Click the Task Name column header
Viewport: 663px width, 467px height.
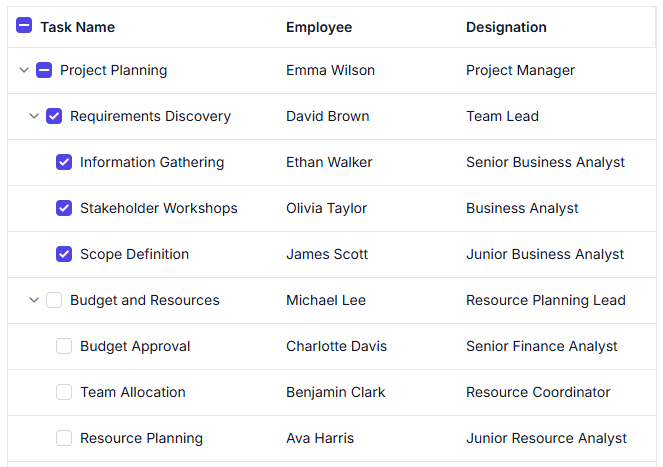pos(78,27)
